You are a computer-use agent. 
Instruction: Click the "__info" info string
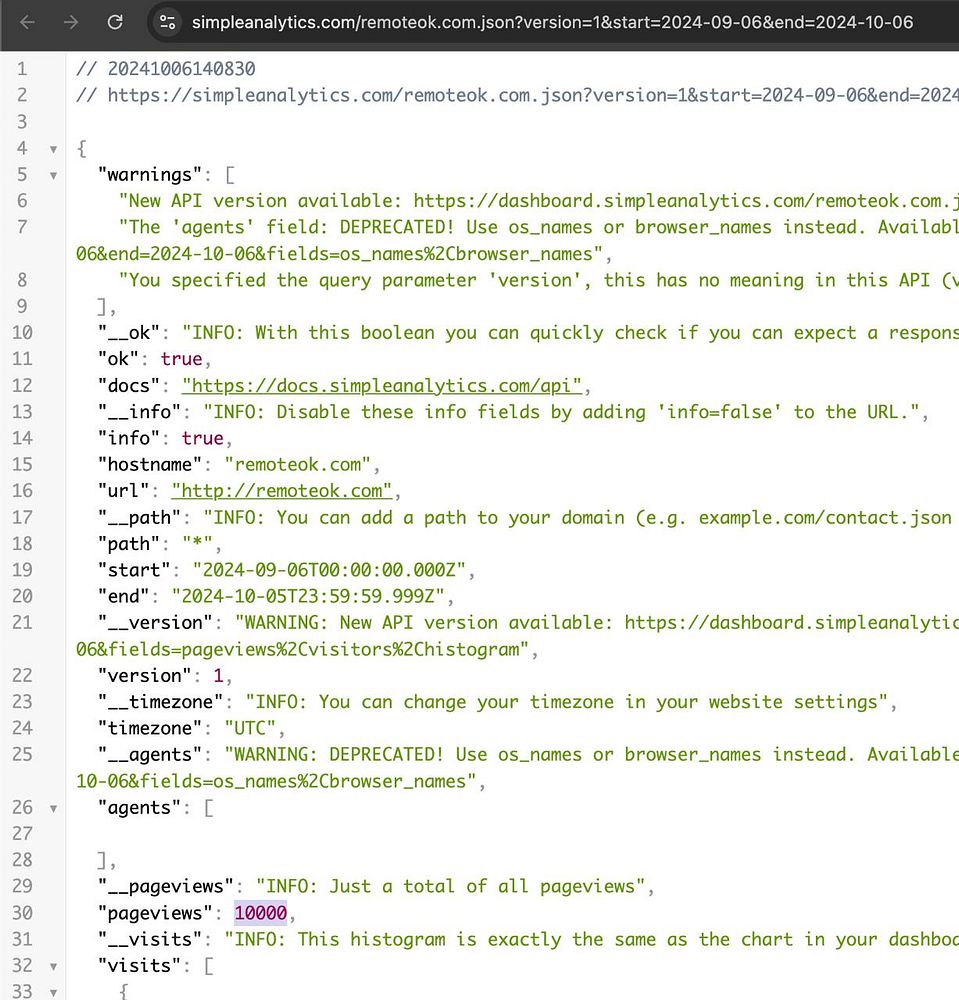tap(561, 412)
